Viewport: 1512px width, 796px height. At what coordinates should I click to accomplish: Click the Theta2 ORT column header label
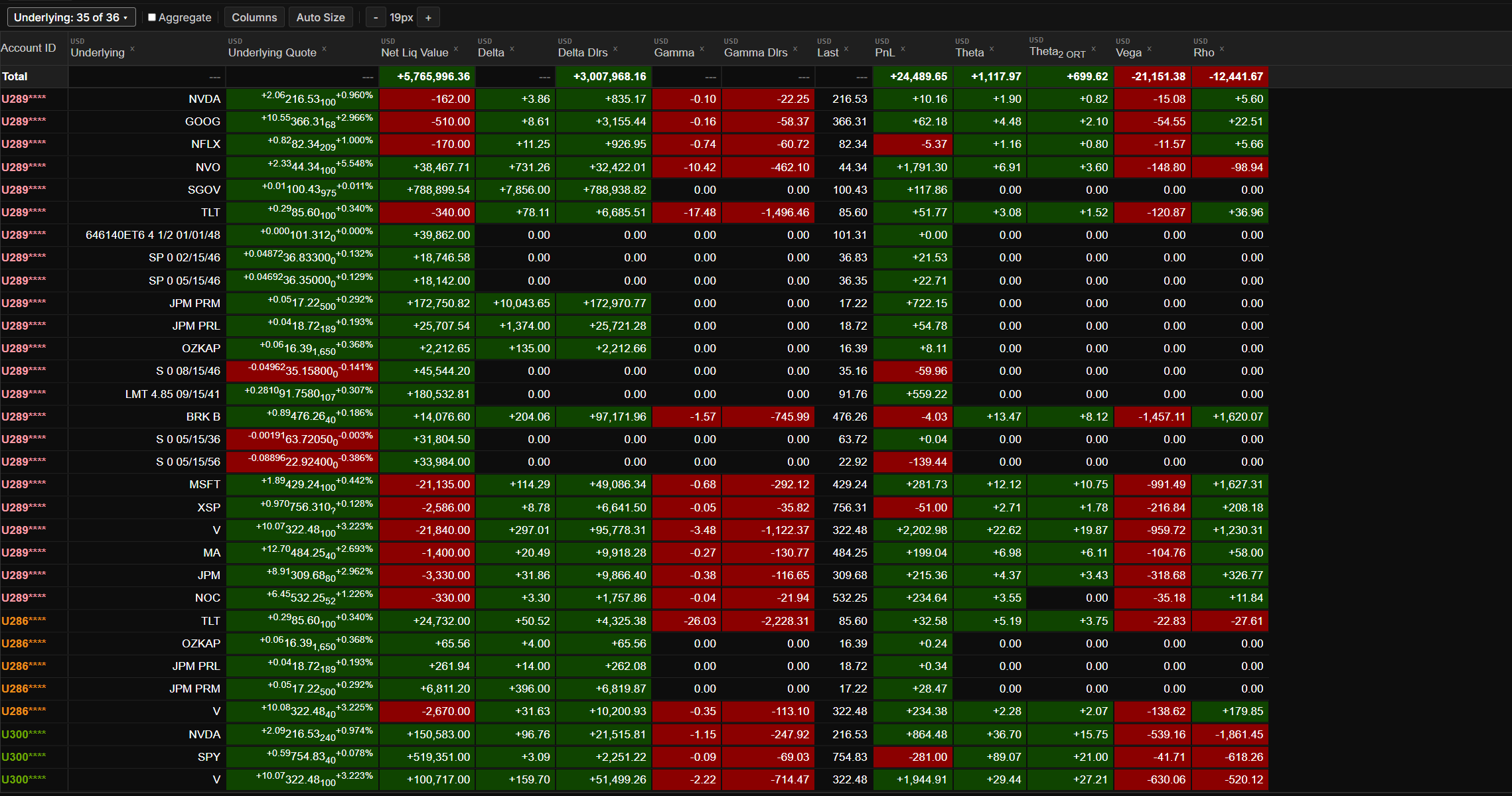coord(1057,52)
